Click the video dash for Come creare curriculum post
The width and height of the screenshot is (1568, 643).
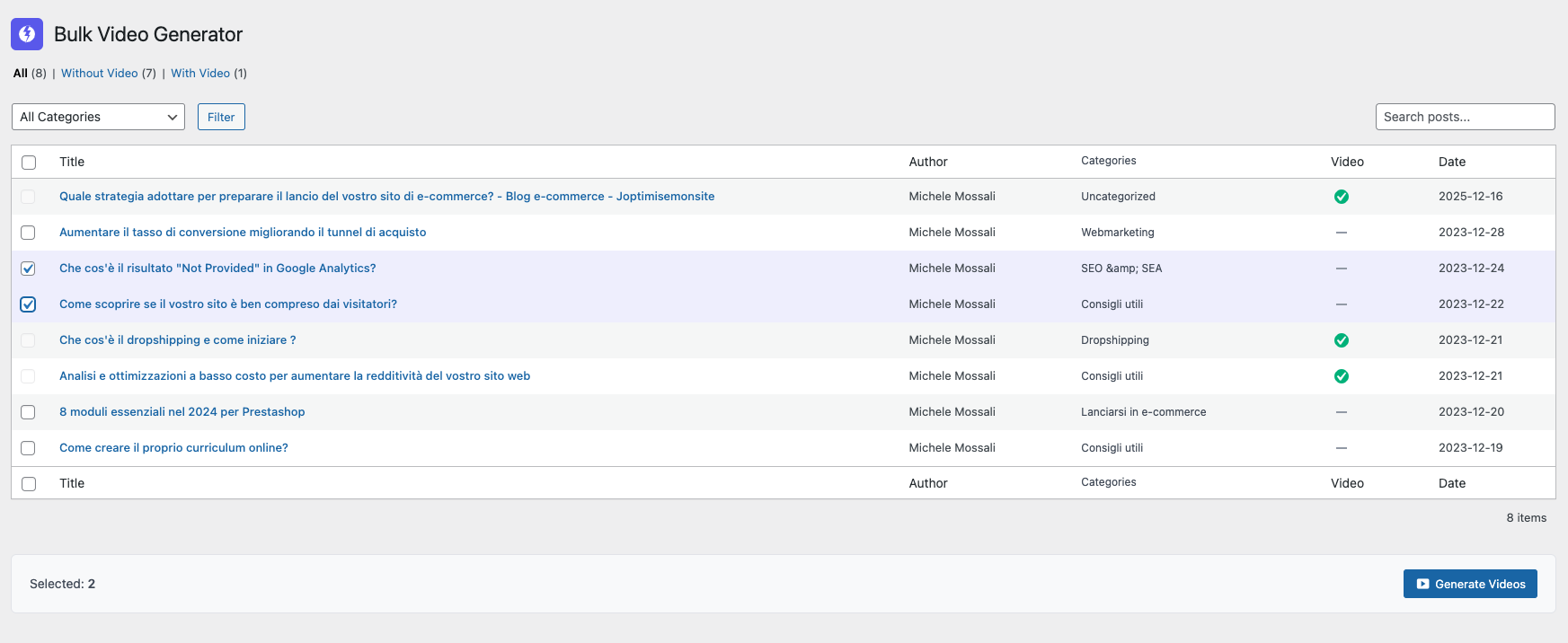[1341, 448]
